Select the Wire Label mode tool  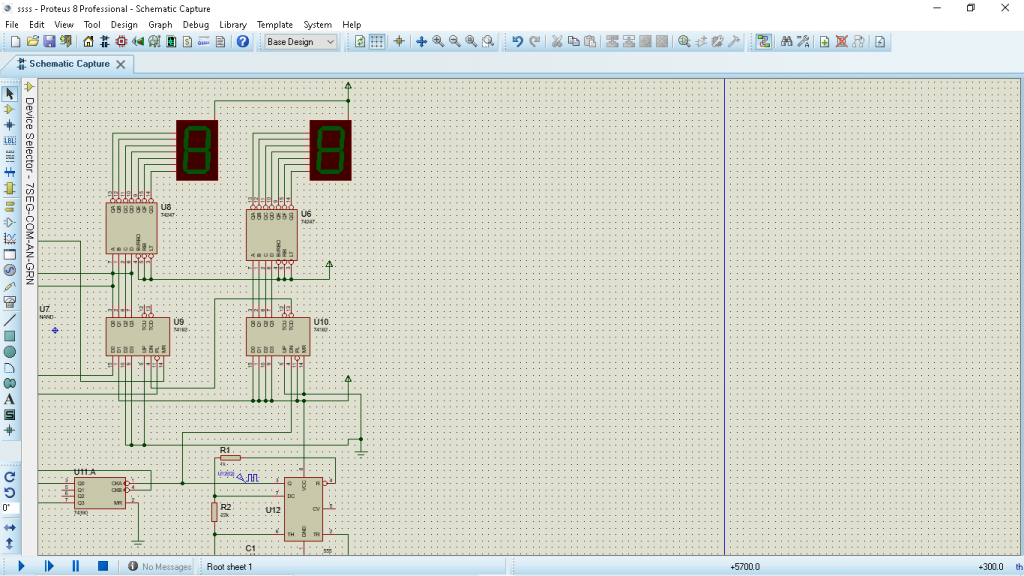10,140
